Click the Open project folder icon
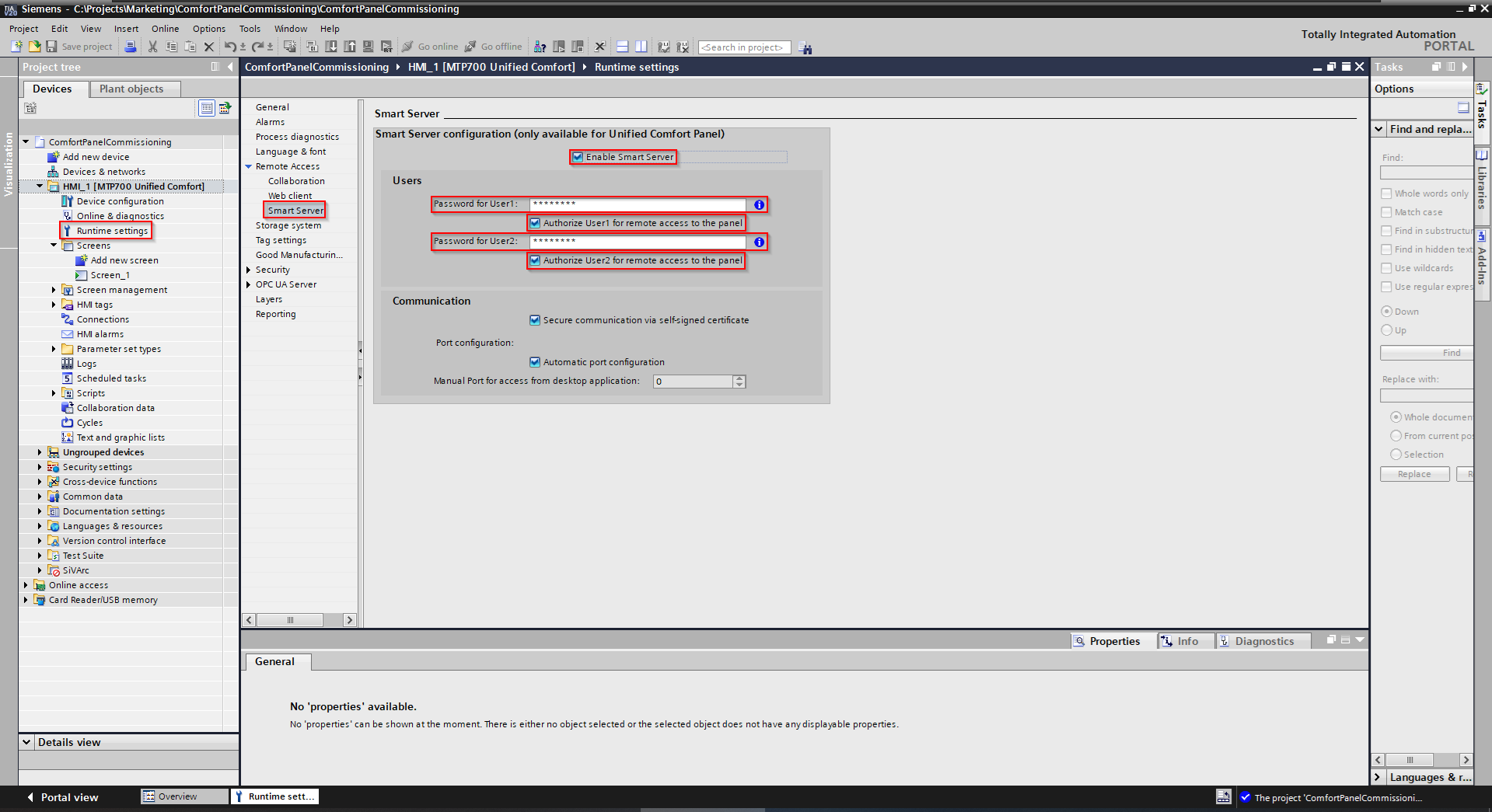The width and height of the screenshot is (1492, 812). pos(34,47)
